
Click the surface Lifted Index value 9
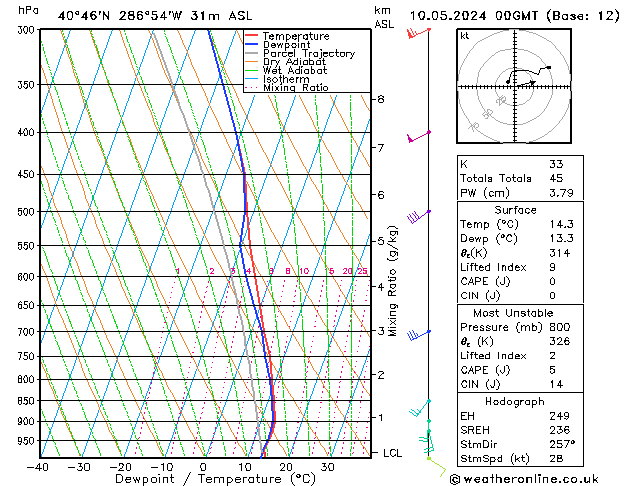(553, 267)
